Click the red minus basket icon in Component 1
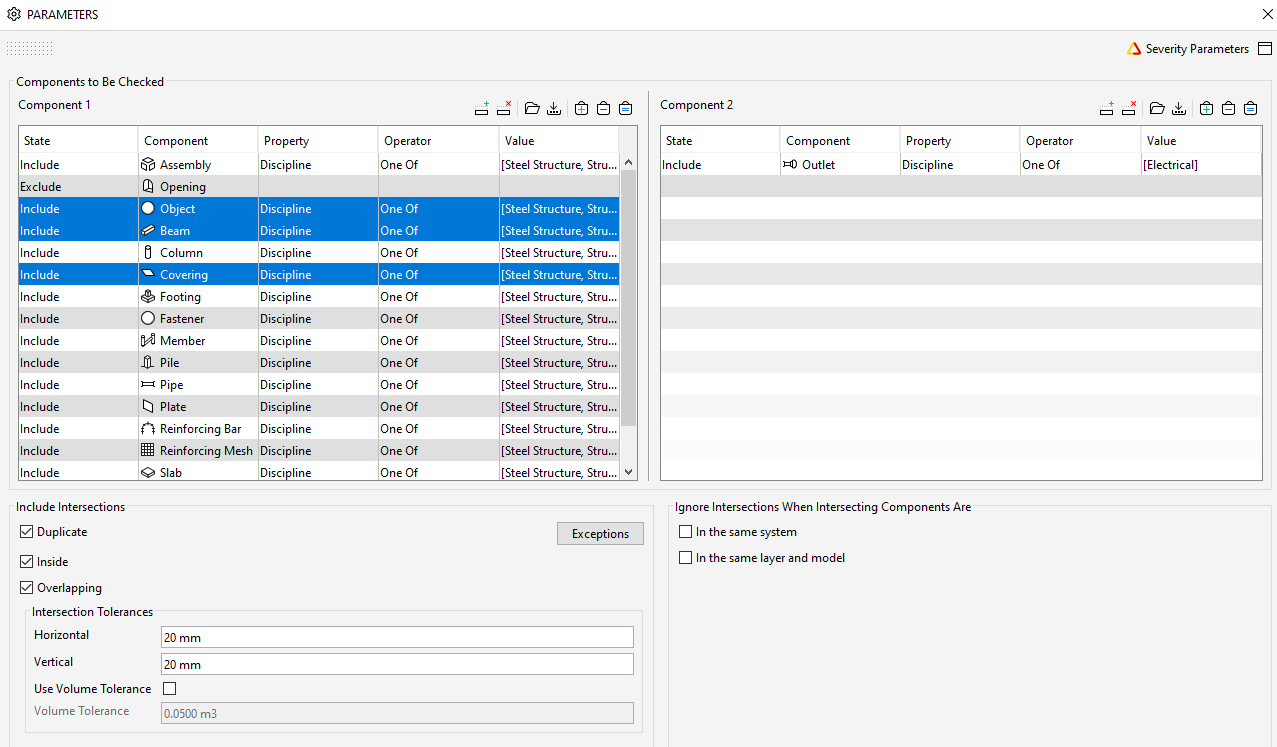The width and height of the screenshot is (1277, 747). click(x=604, y=108)
